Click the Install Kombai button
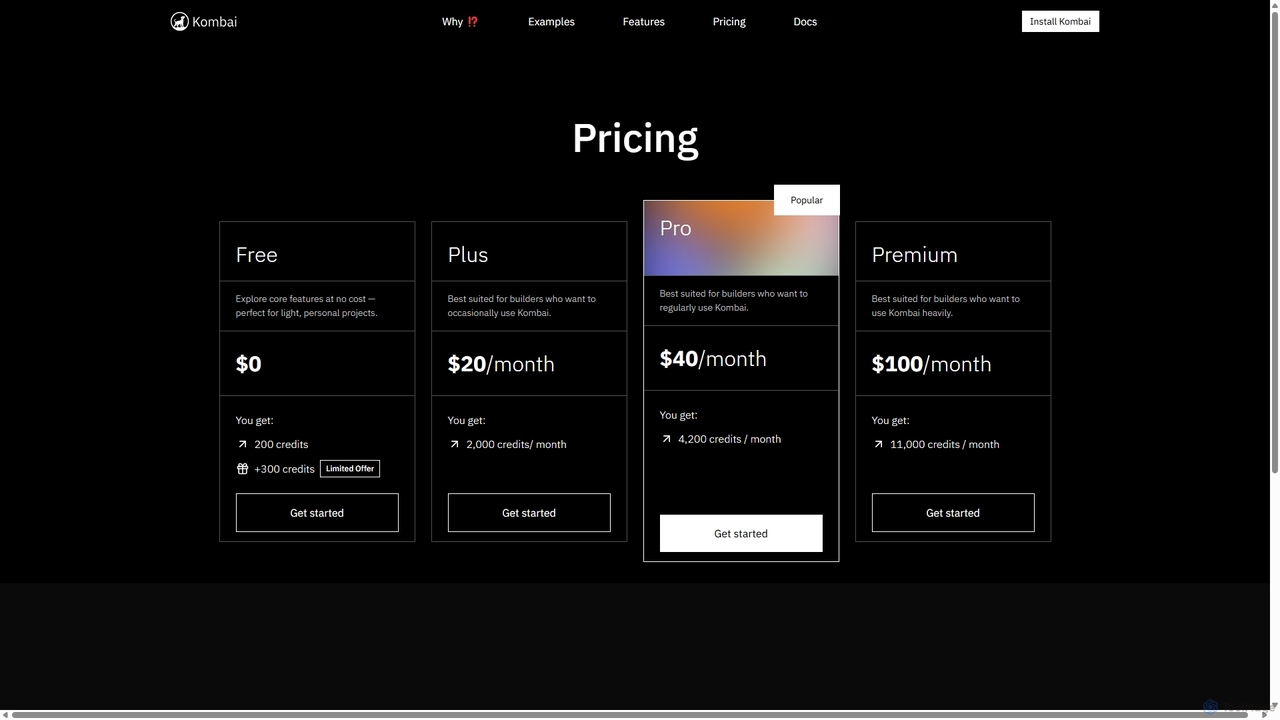The height and width of the screenshot is (720, 1280). 1060,21
